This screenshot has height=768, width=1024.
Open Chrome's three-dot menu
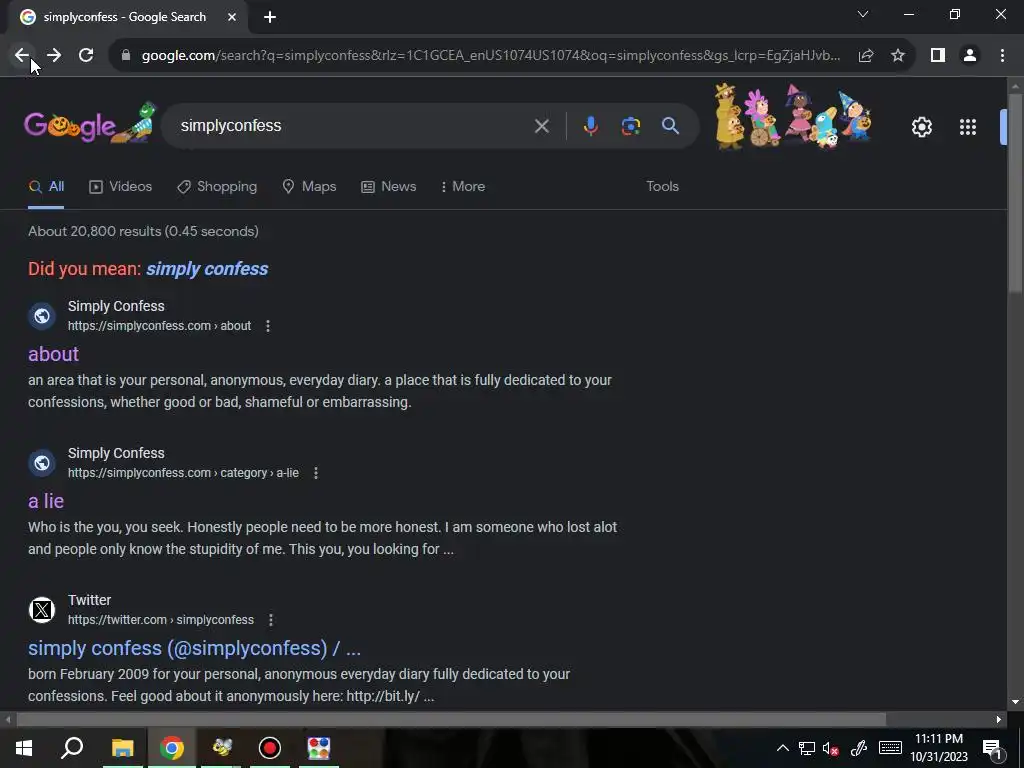point(1002,56)
